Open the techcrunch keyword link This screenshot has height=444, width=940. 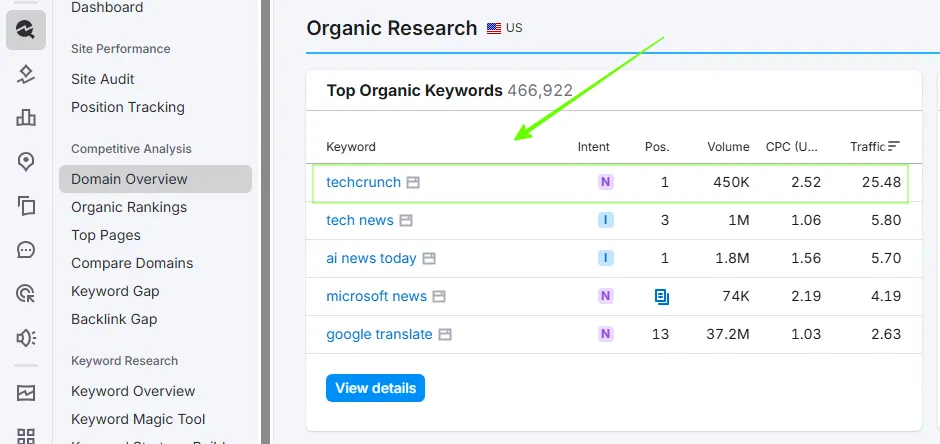click(x=363, y=182)
